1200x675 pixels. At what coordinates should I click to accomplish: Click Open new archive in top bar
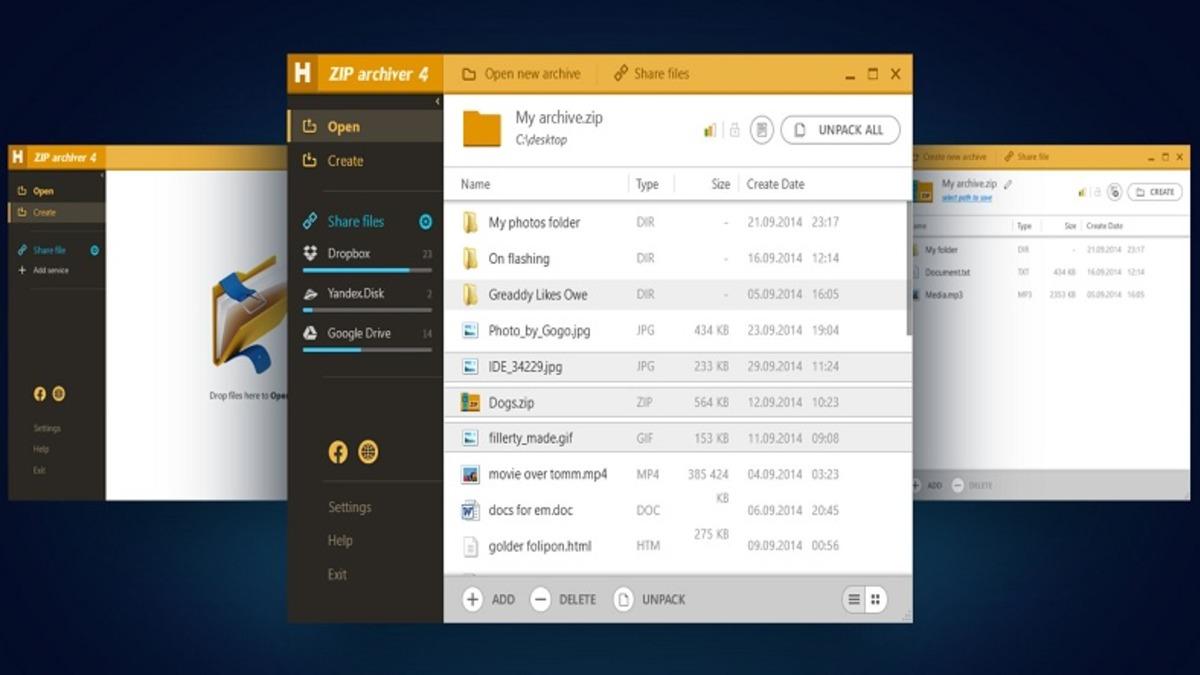tap(521, 74)
